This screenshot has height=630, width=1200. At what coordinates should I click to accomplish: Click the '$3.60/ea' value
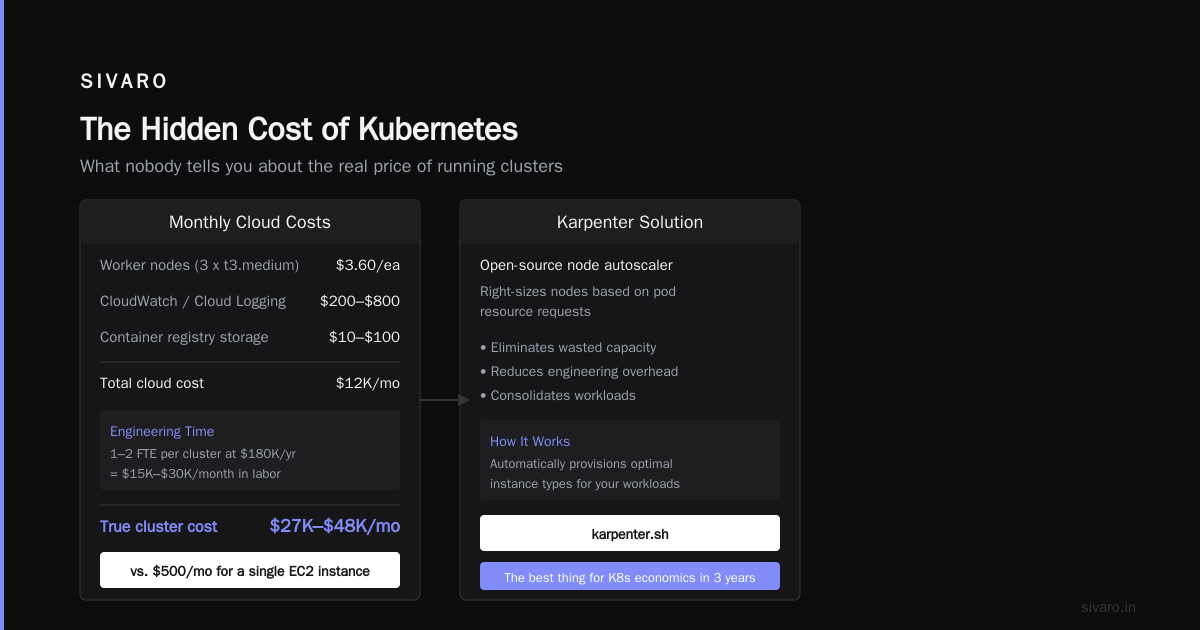click(368, 265)
